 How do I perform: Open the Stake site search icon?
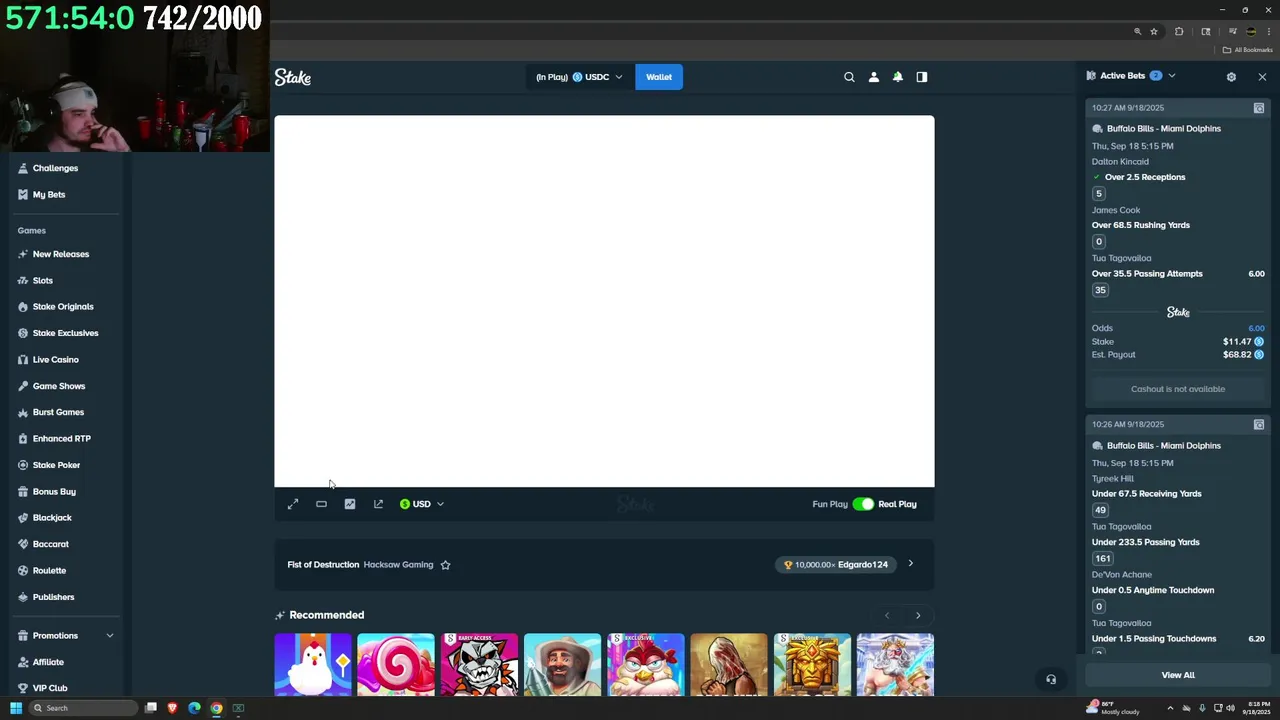click(x=849, y=77)
